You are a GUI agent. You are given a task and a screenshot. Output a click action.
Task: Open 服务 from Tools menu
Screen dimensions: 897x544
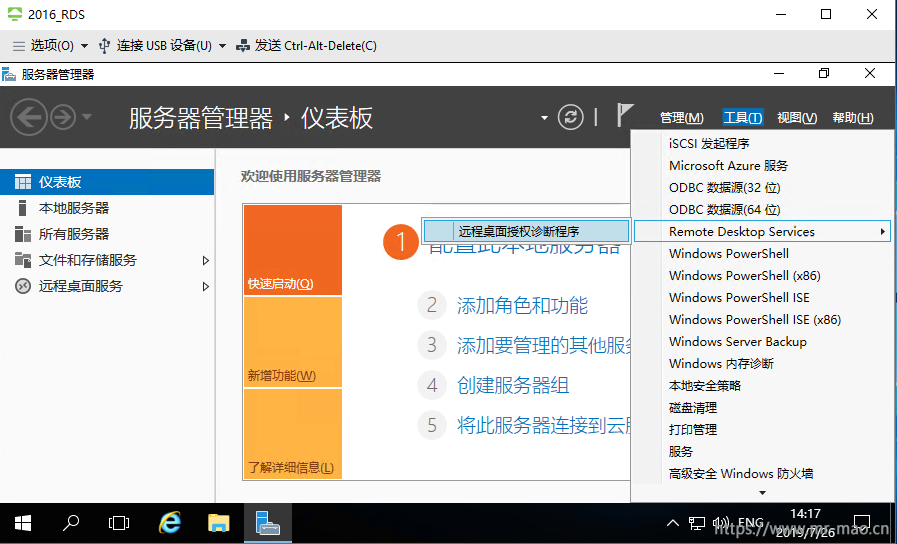point(681,452)
